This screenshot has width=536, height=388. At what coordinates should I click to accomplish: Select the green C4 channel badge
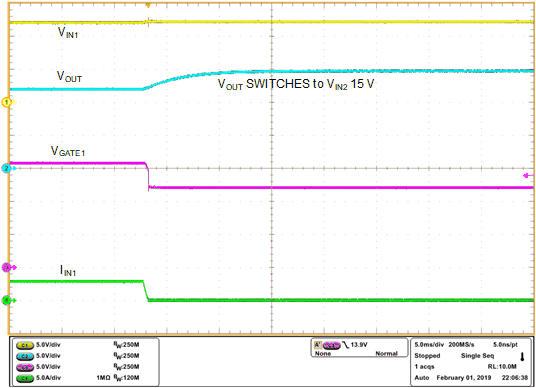pos(25,378)
